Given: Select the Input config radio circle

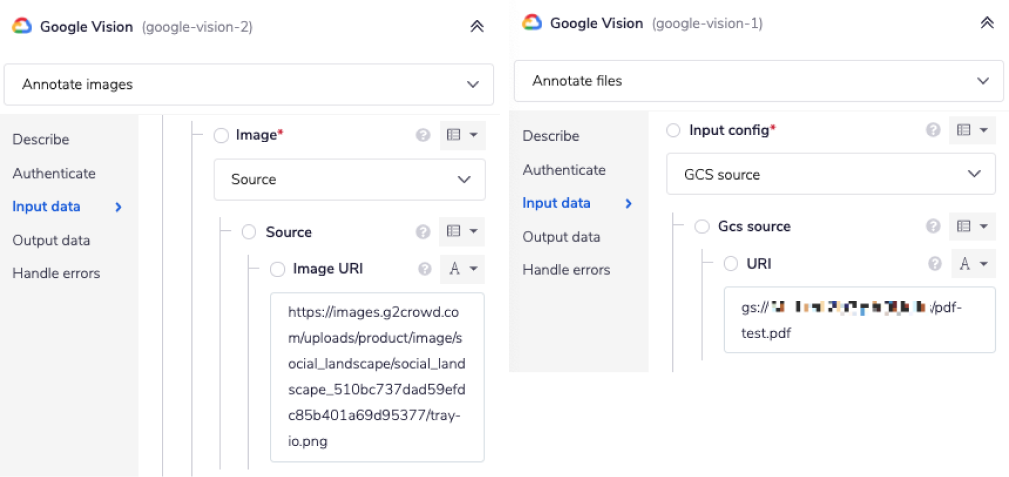Looking at the screenshot, I should pos(673,130).
